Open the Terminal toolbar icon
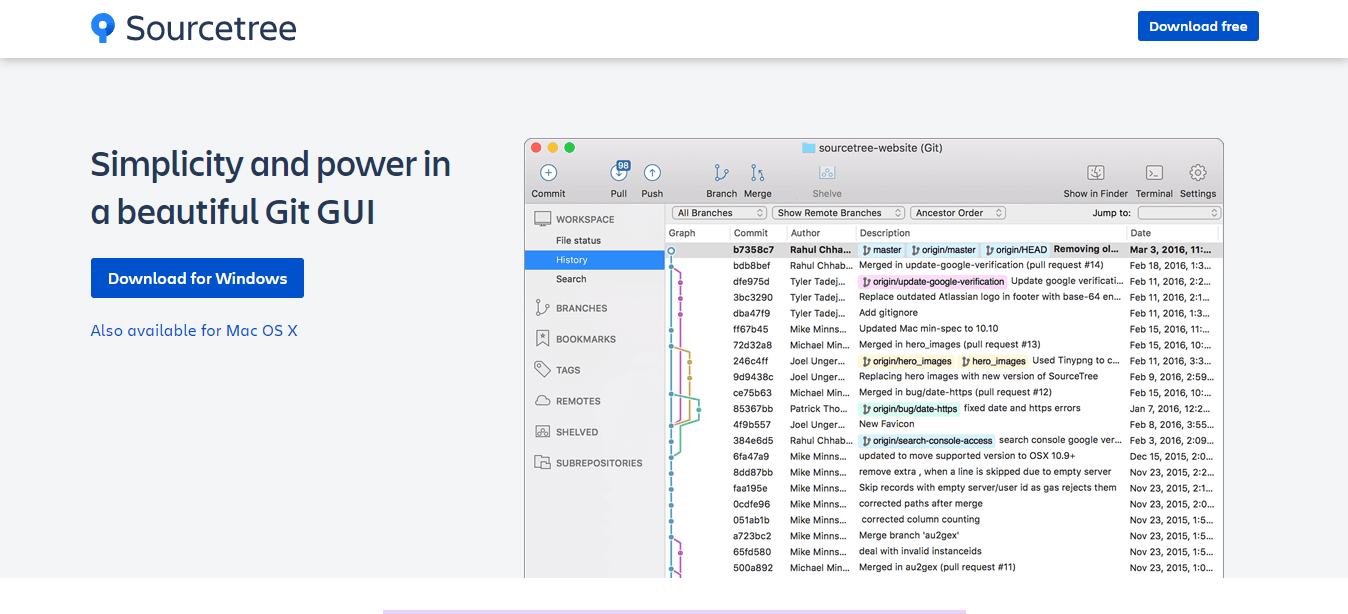This screenshot has height=614, width=1348. tap(1154, 173)
